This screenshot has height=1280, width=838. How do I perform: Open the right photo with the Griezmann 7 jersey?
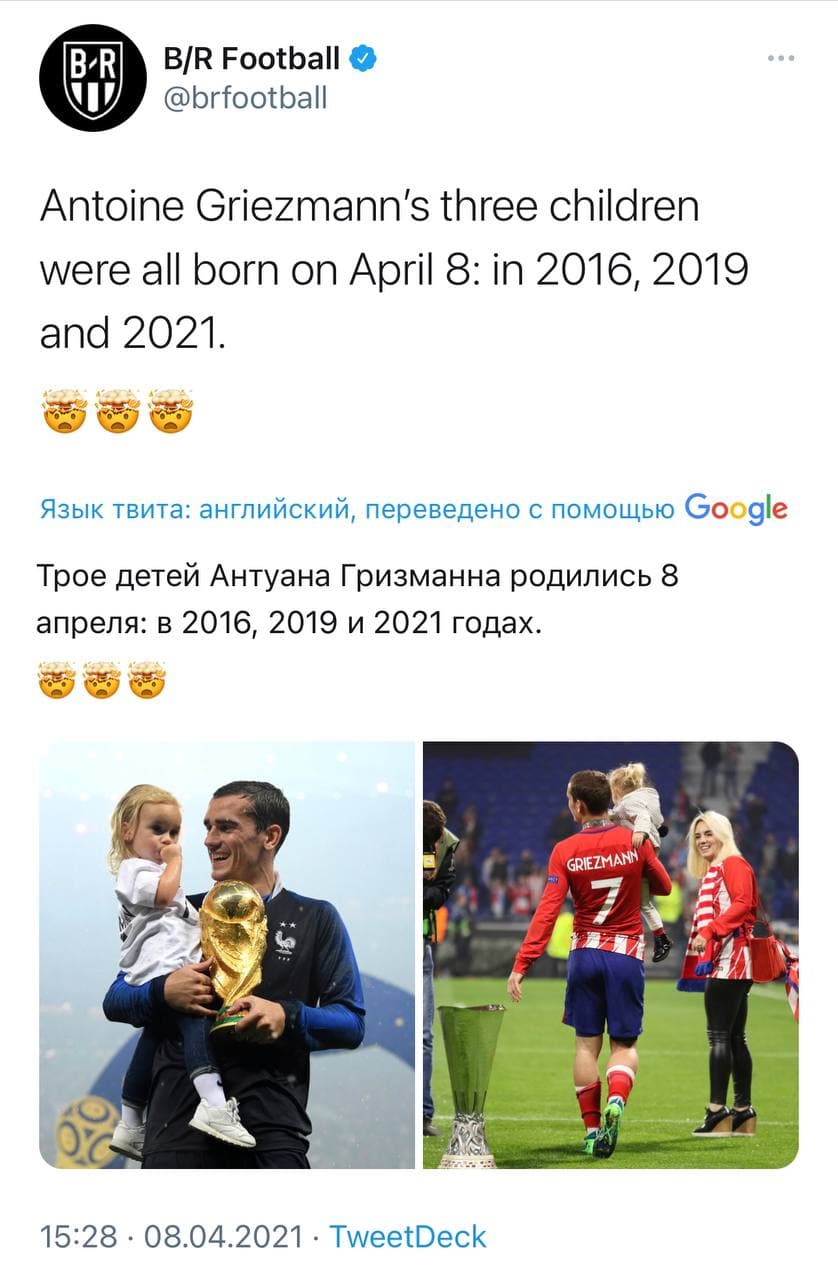[x=611, y=955]
